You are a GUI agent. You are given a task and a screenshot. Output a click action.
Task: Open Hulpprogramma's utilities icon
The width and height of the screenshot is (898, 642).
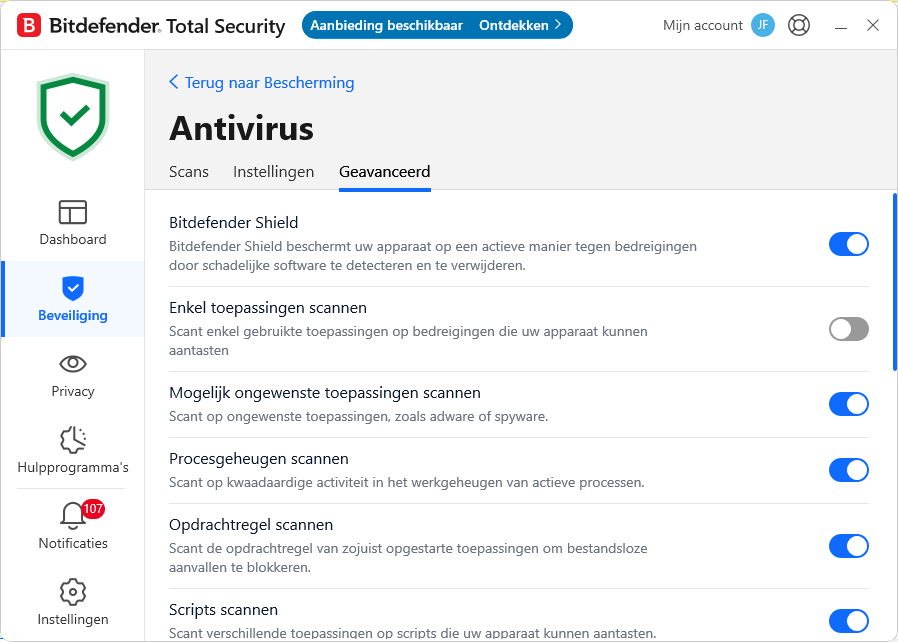73,440
